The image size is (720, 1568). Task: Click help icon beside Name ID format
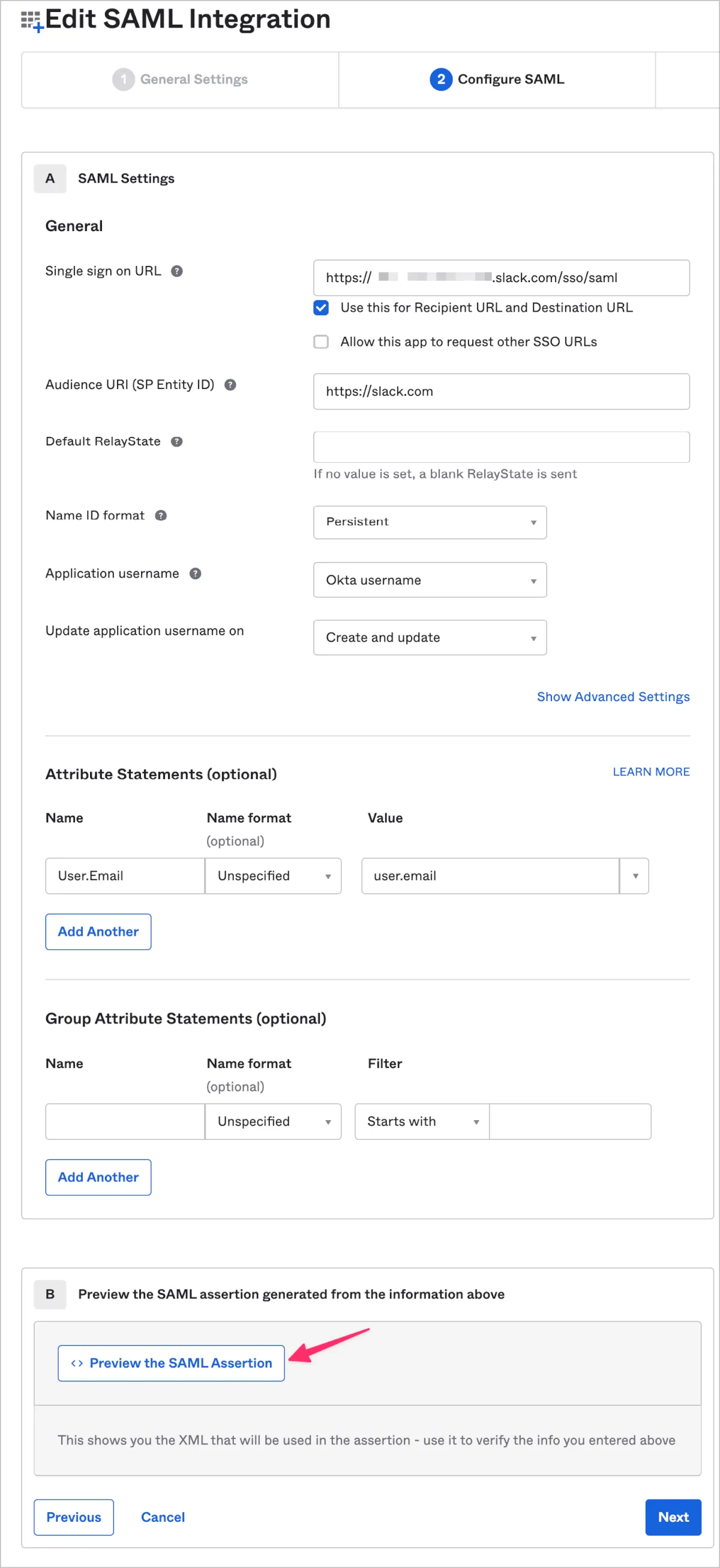(x=161, y=516)
